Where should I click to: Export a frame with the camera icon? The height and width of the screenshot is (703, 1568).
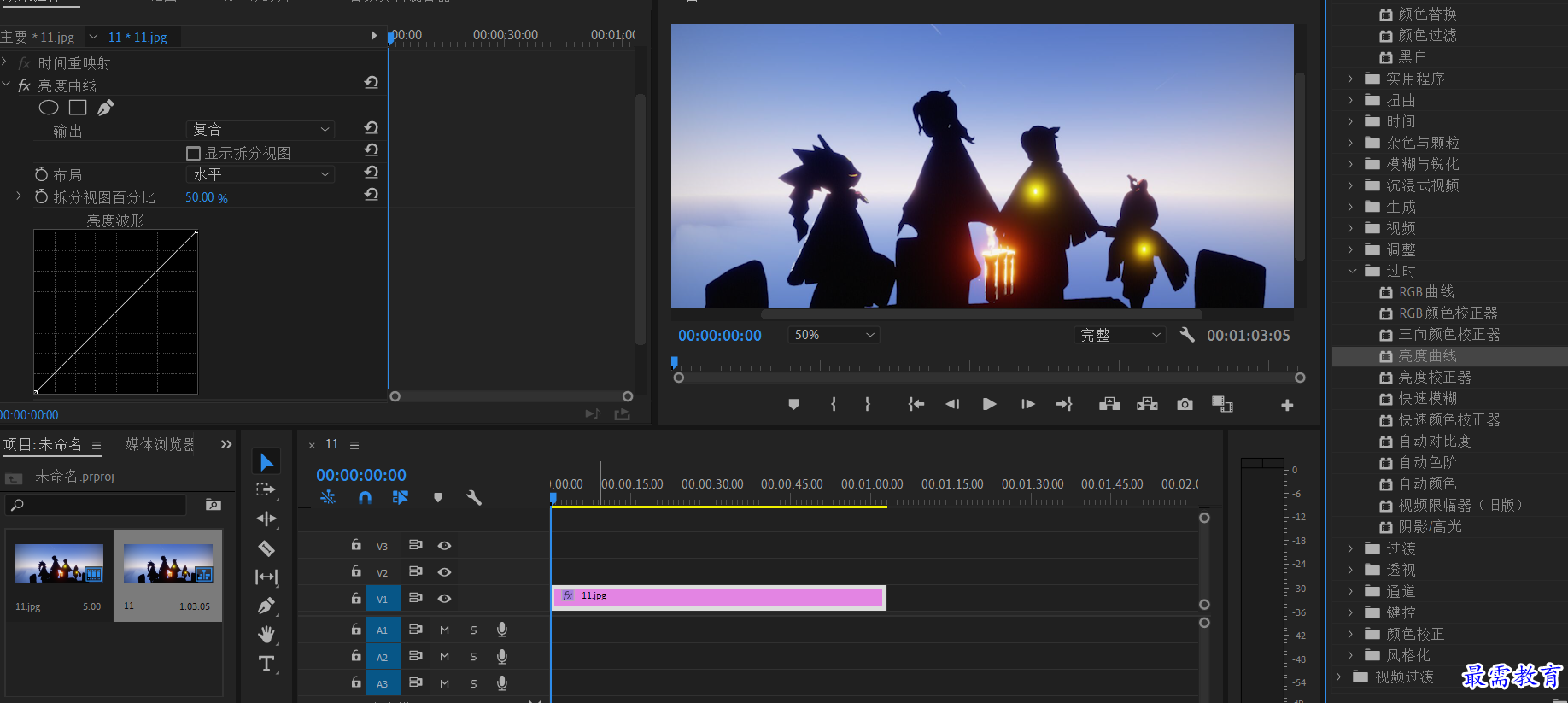(1185, 405)
